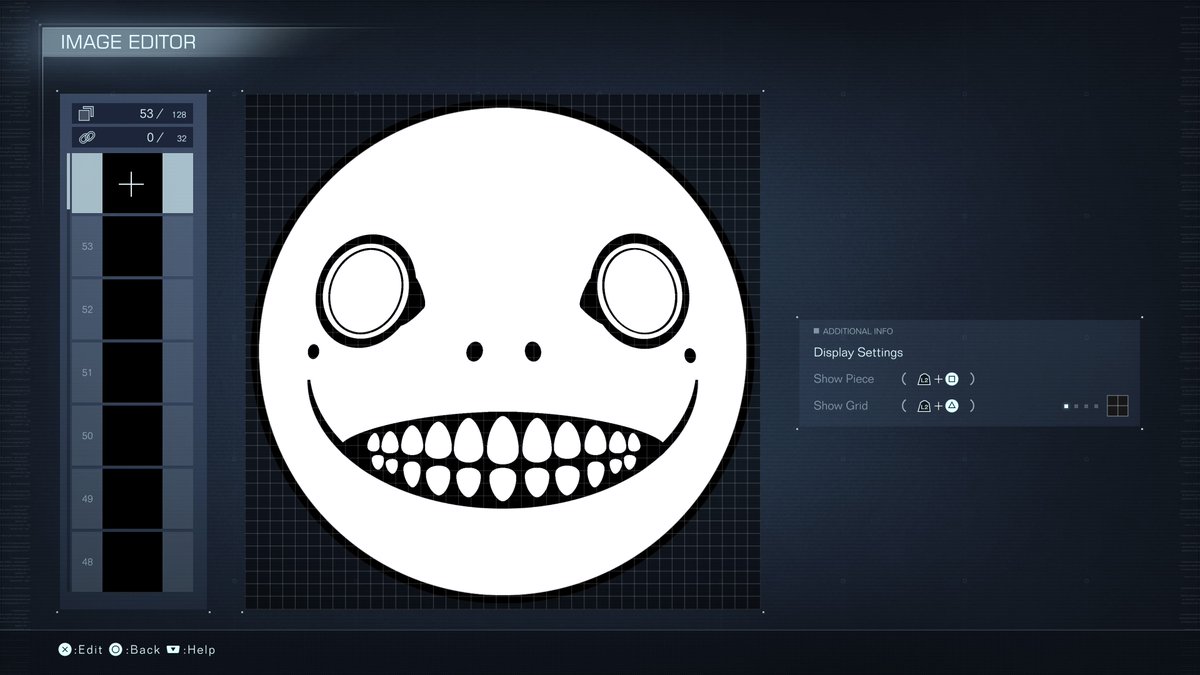Select layer 51 in the list
Screen dimensions: 1200x675
click(x=131, y=372)
